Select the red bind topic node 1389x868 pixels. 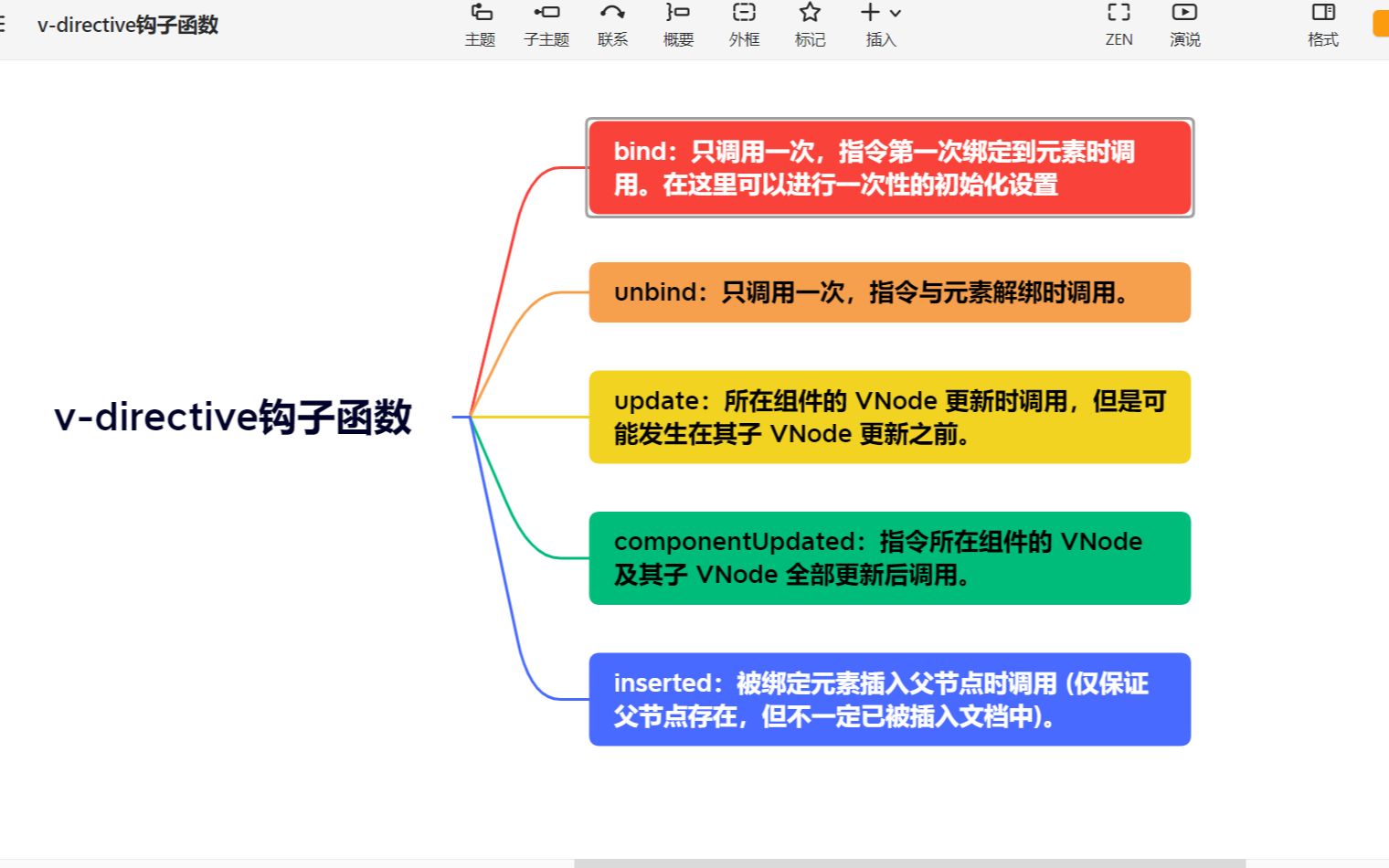pos(890,168)
